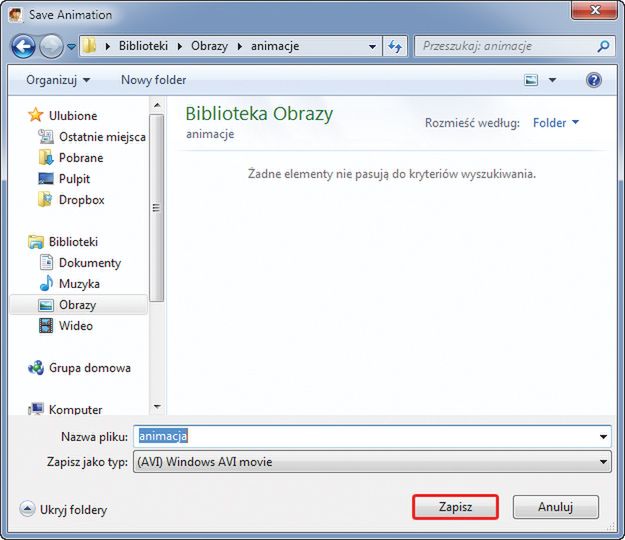Image resolution: width=625 pixels, height=540 pixels.
Task: Select animacje in the address path
Action: point(275,46)
